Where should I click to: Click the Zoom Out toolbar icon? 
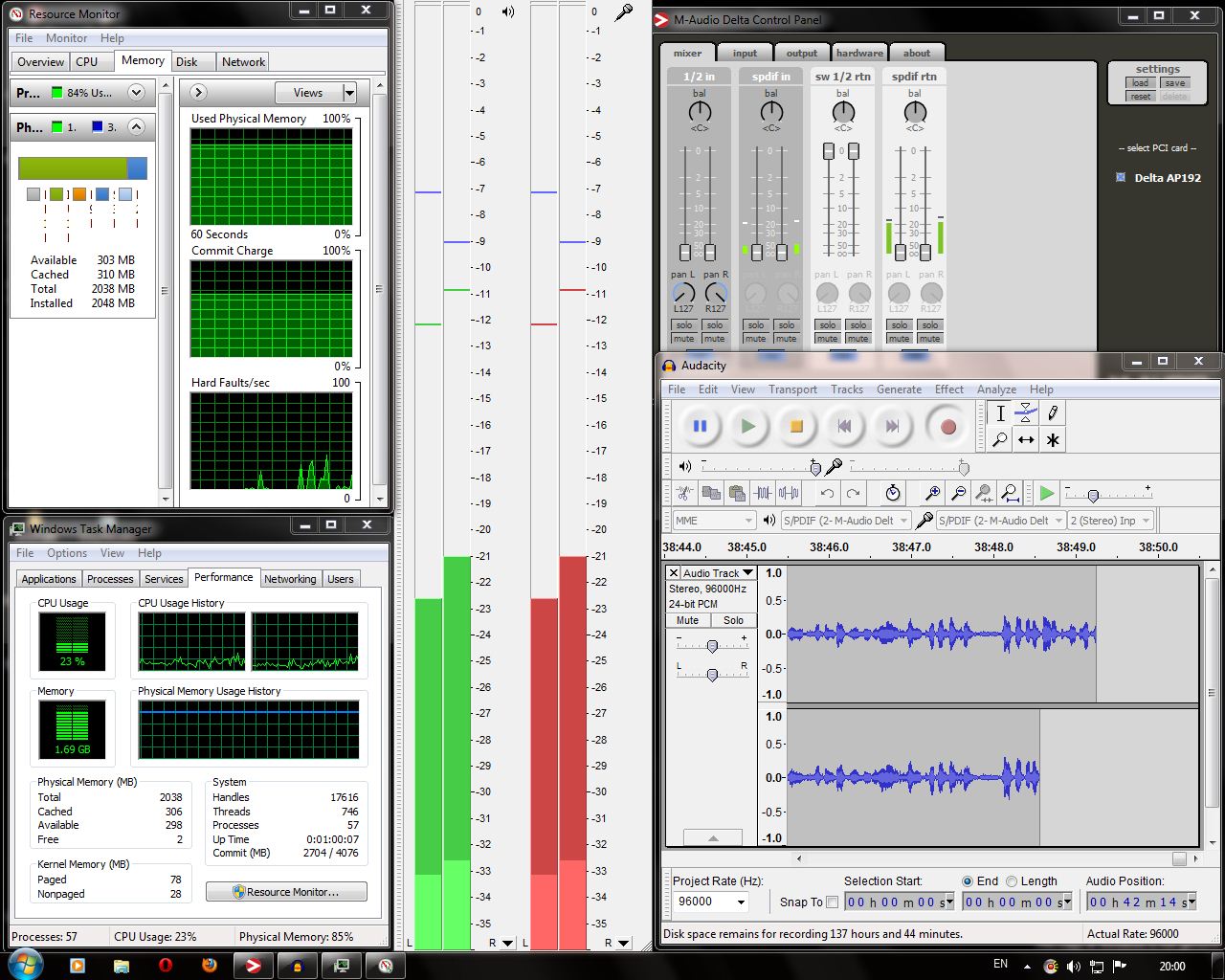958,493
